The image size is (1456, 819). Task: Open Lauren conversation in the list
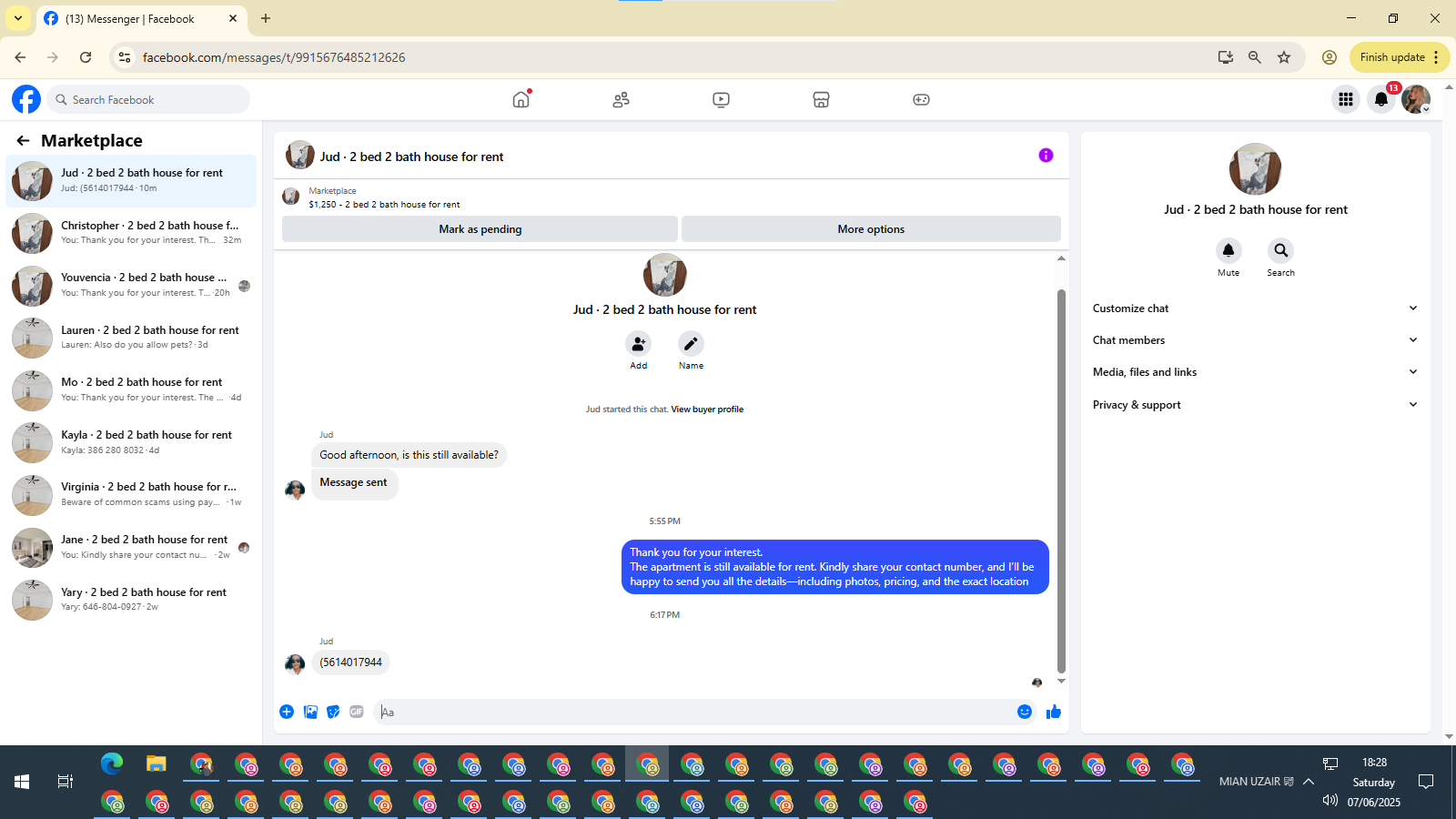(131, 338)
